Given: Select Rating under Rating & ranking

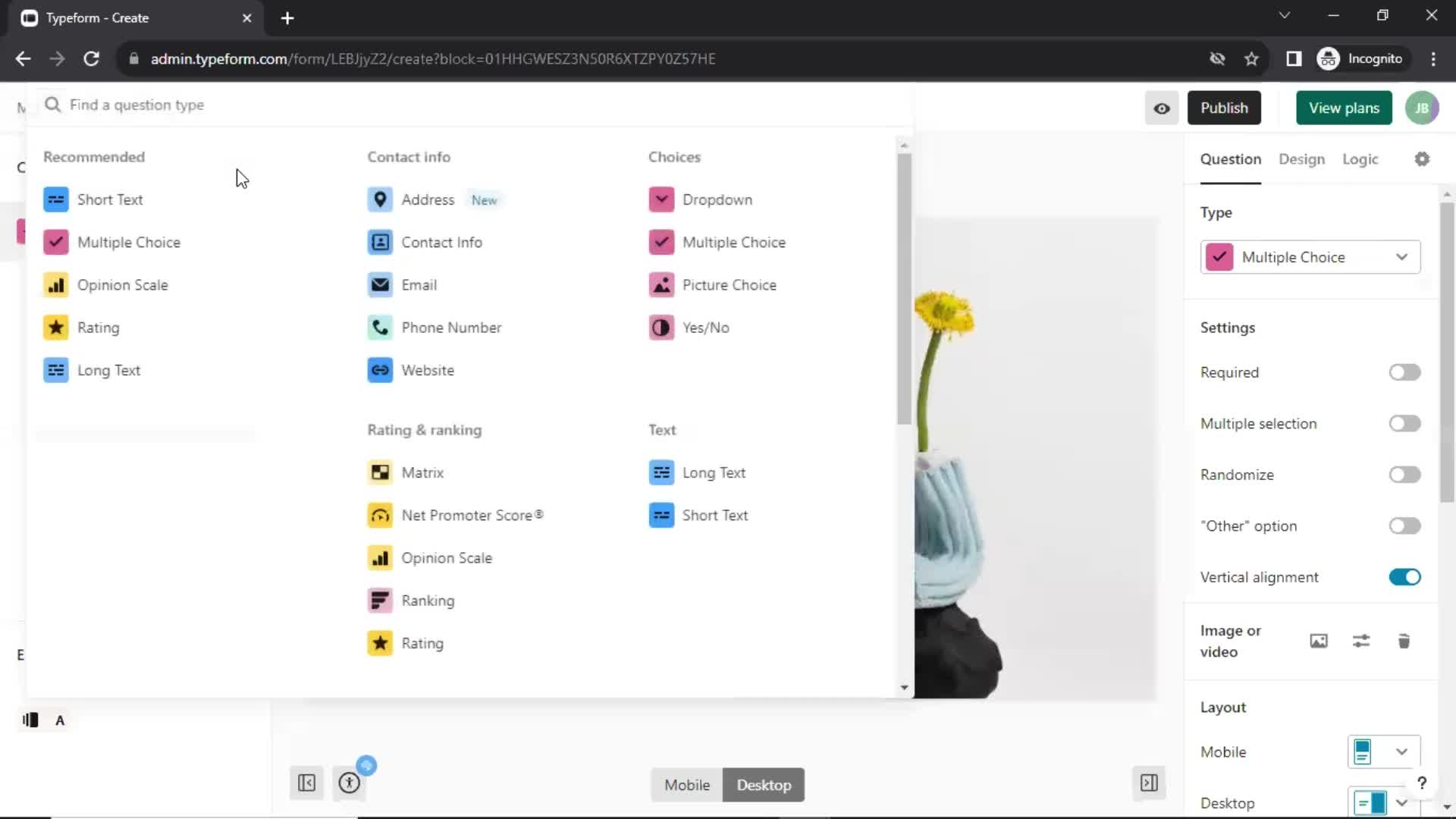Looking at the screenshot, I should tap(406, 643).
